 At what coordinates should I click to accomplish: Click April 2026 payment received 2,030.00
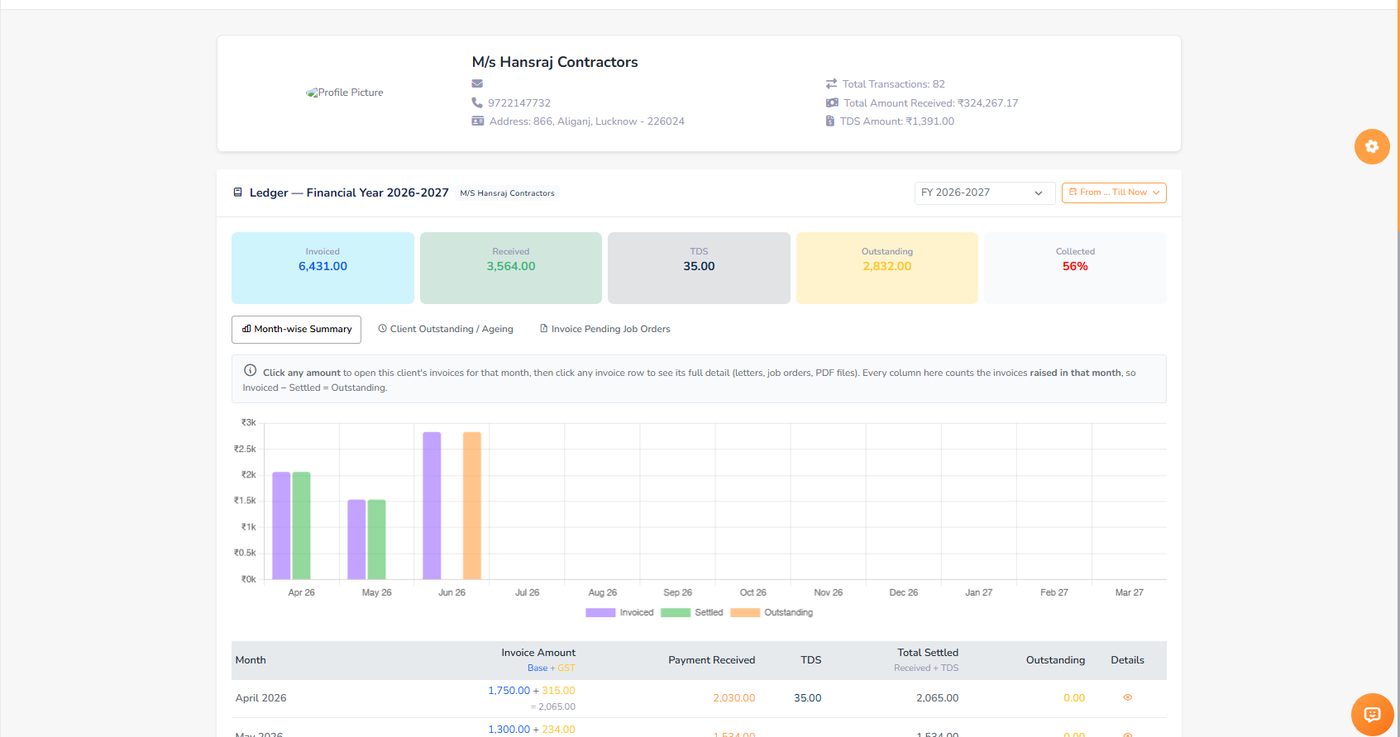coord(734,698)
